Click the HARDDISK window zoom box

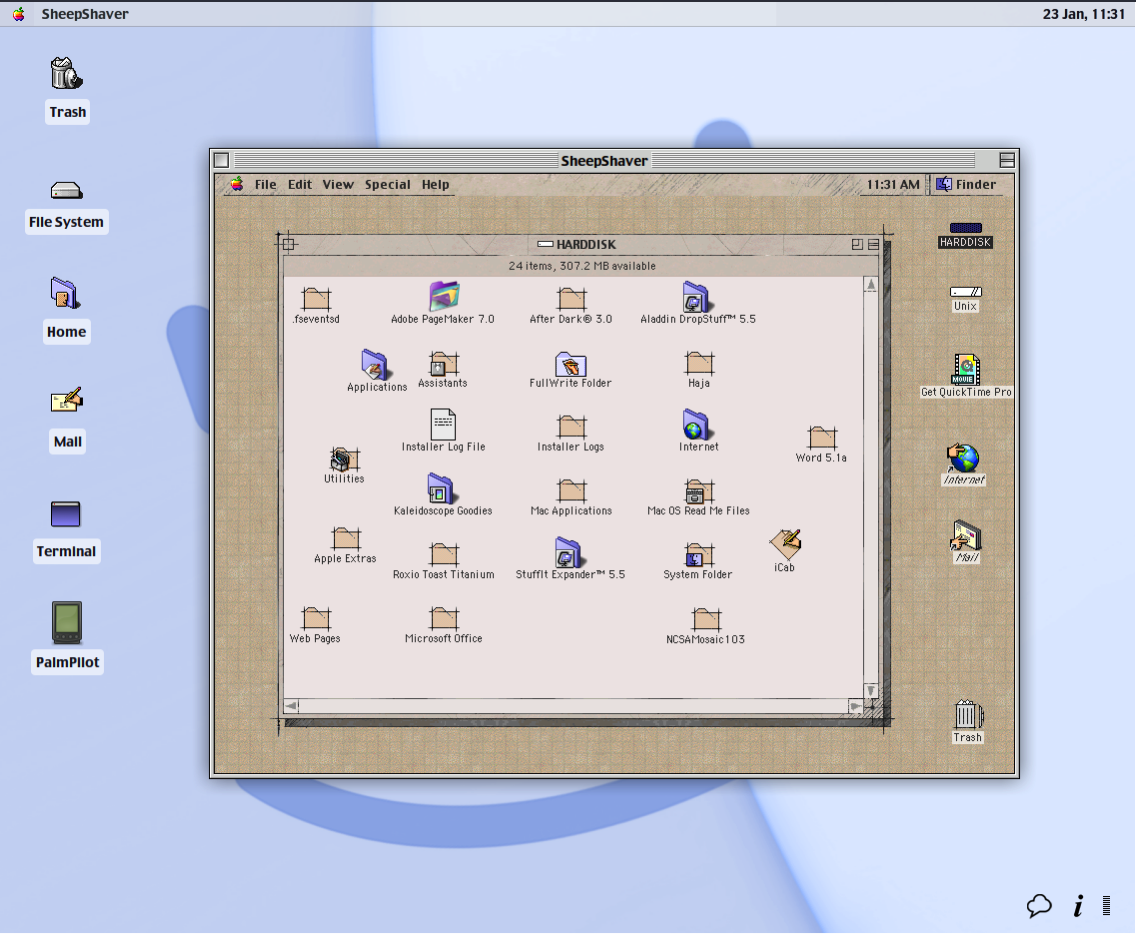pos(857,245)
